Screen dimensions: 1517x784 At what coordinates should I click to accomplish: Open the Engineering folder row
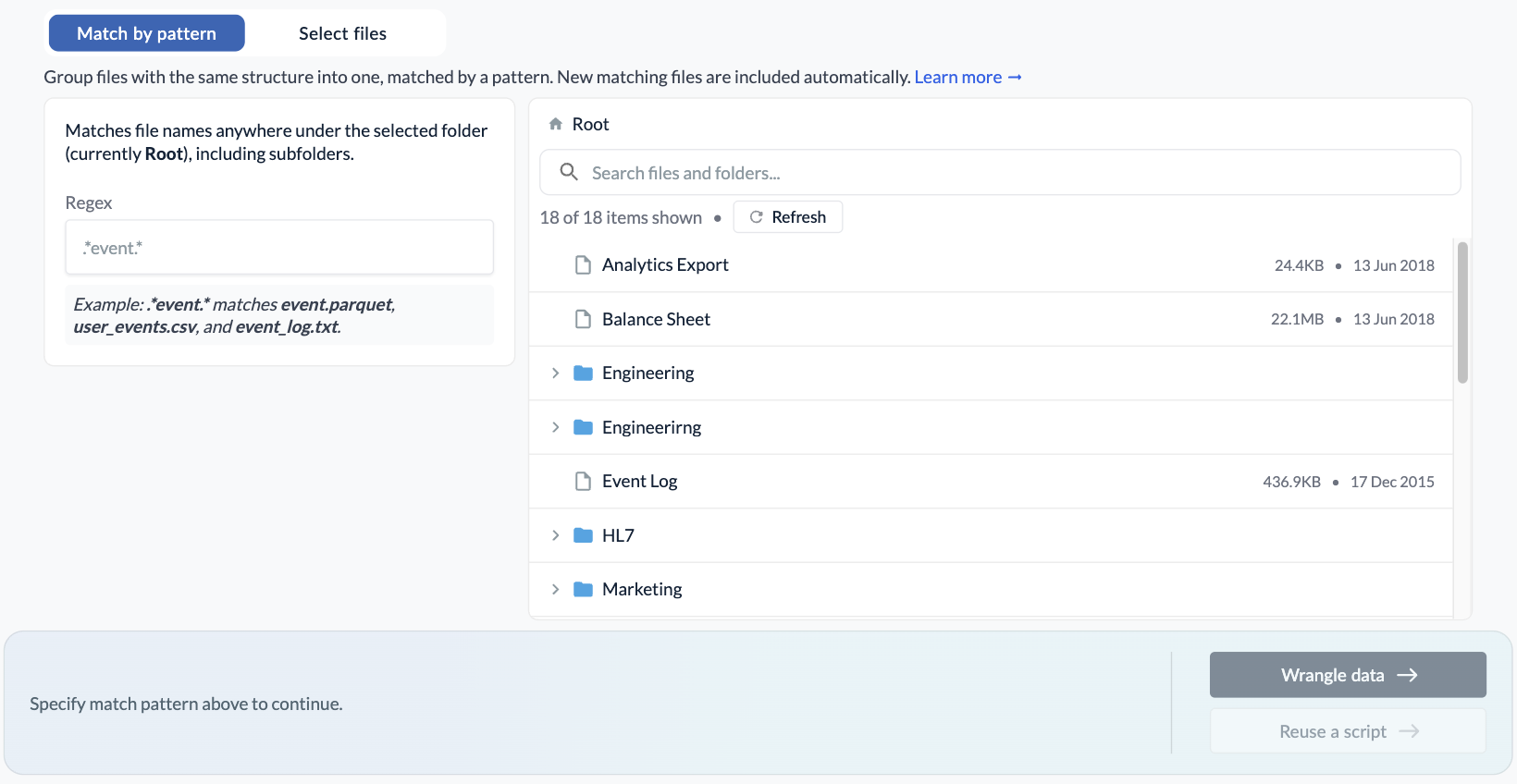point(991,374)
